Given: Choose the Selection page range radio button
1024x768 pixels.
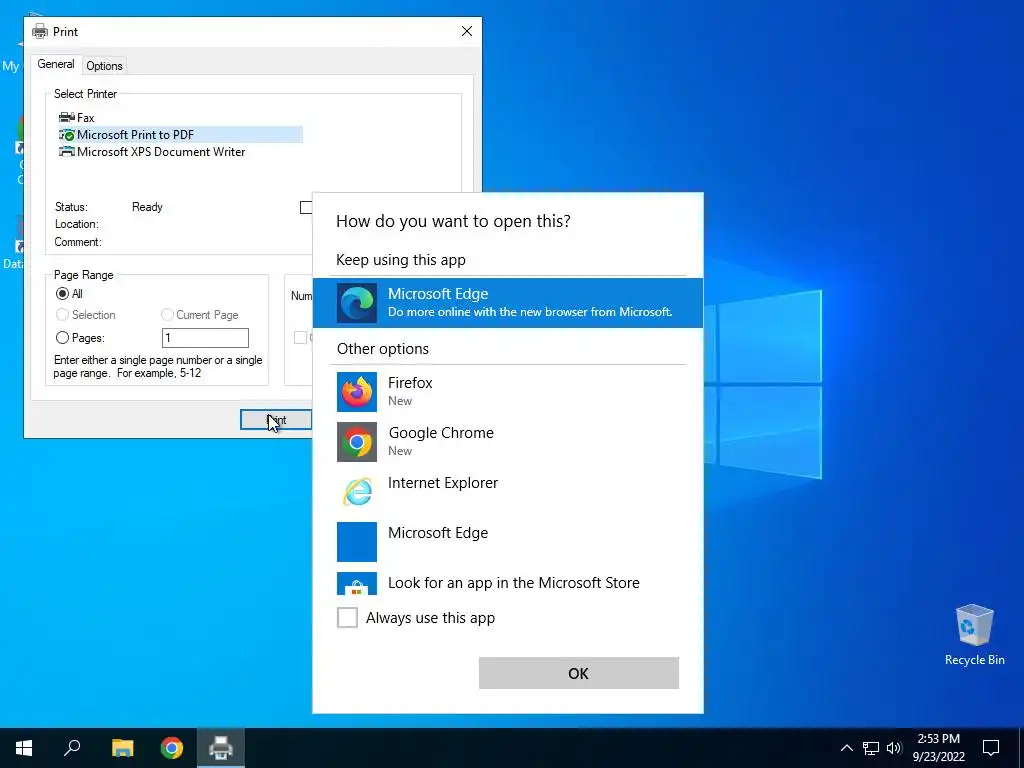Looking at the screenshot, I should (62, 315).
